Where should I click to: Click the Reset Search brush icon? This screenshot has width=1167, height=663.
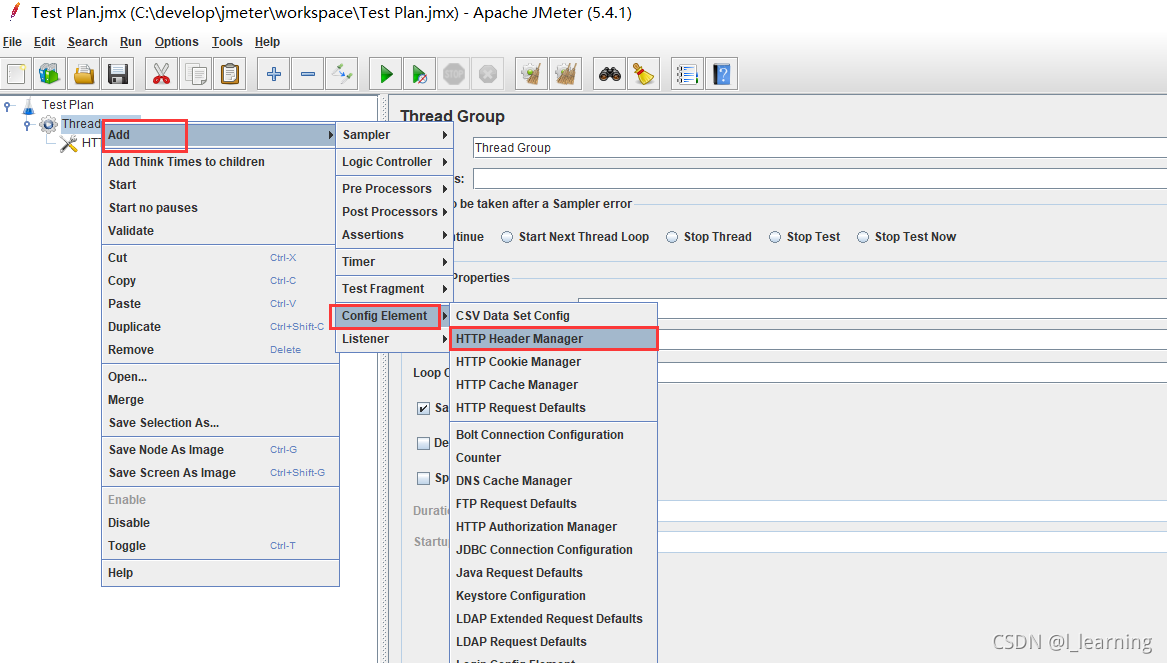(x=643, y=74)
